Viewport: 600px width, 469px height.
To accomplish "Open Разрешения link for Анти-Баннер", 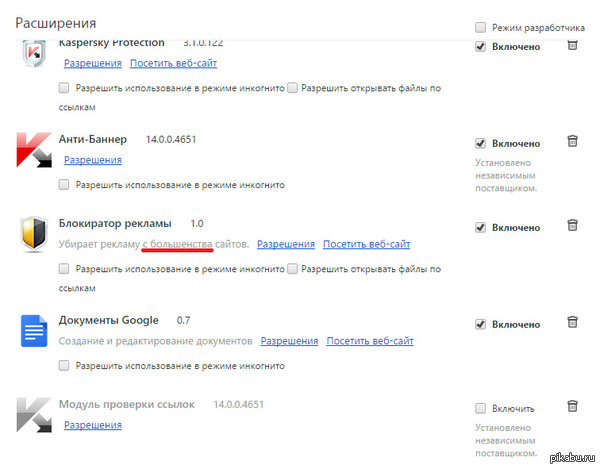I will [x=93, y=160].
